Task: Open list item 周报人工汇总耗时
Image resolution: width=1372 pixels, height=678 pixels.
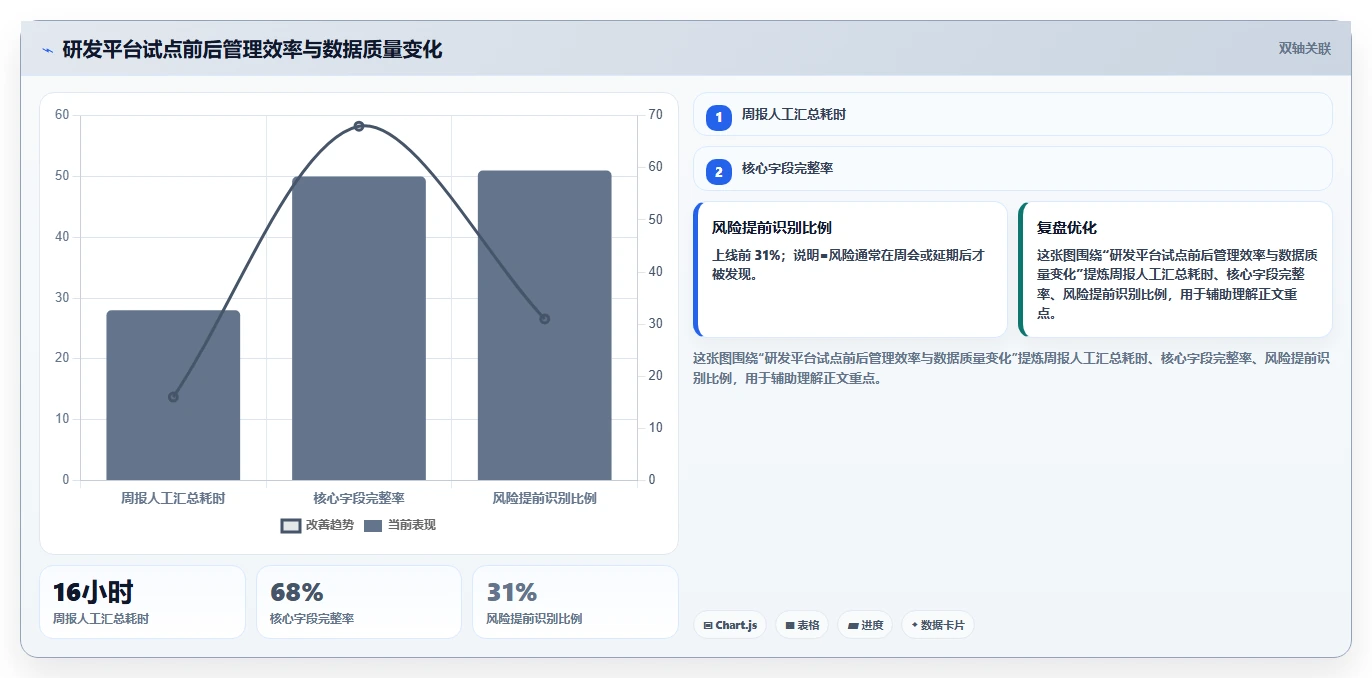Action: pyautogui.click(x=1013, y=114)
